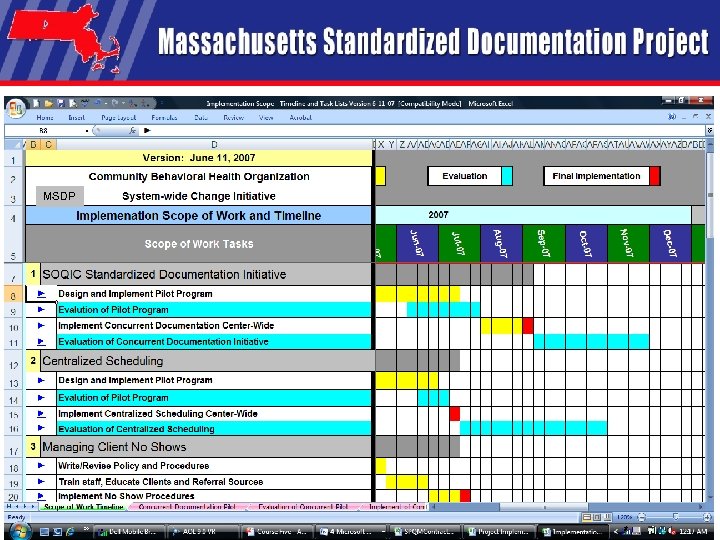Open the Home ribbon tab
This screenshot has width=720, height=540.
(45, 118)
